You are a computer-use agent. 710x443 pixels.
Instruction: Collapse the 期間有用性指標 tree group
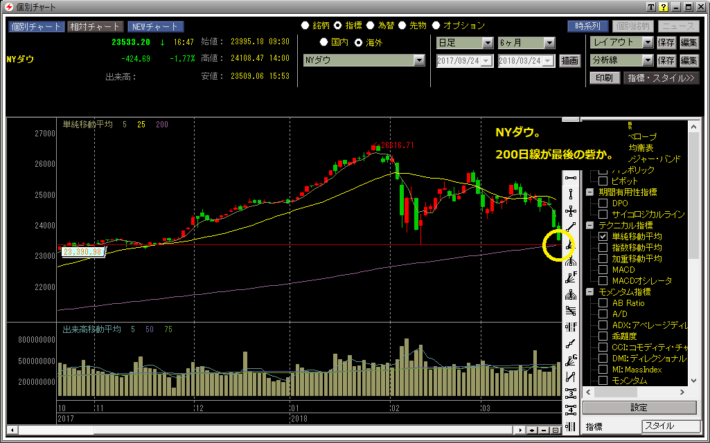tap(590, 192)
